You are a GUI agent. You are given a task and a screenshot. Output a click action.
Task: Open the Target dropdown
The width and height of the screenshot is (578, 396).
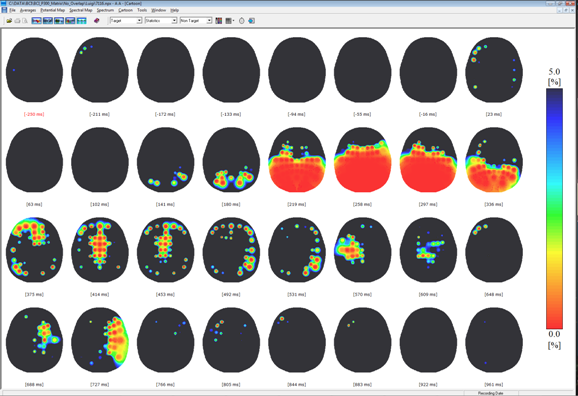(126, 21)
